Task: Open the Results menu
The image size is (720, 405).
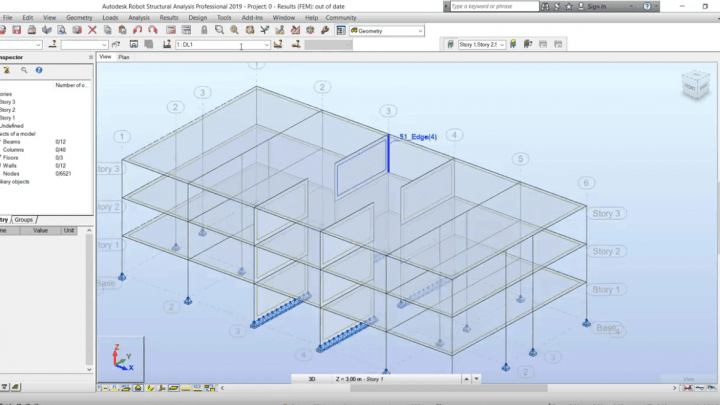Action: coord(169,17)
